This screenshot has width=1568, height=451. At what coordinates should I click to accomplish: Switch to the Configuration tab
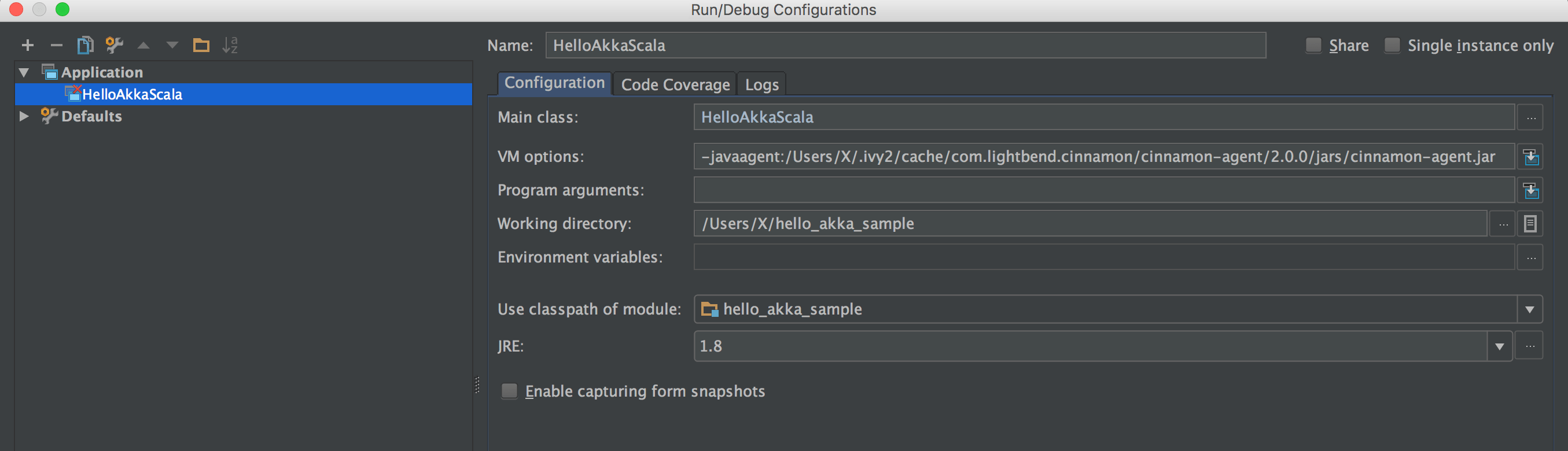tap(554, 83)
